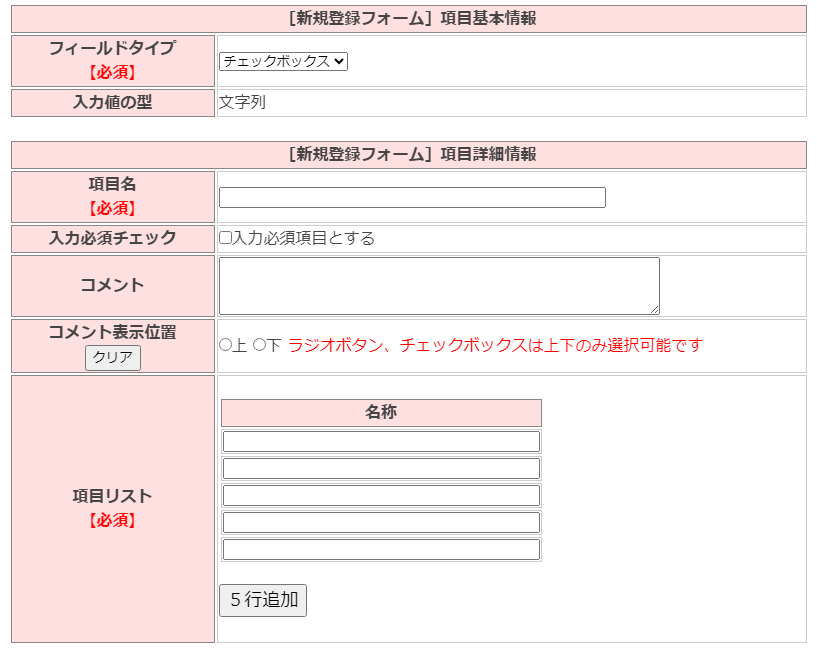Viewport: 817px width, 651px height.
Task: Click the 名称 column header
Action: pos(381,412)
